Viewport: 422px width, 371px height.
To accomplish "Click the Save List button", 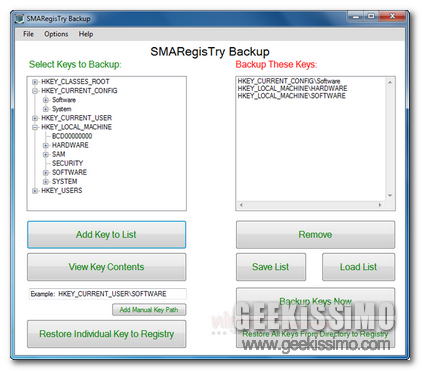I will coord(271,267).
